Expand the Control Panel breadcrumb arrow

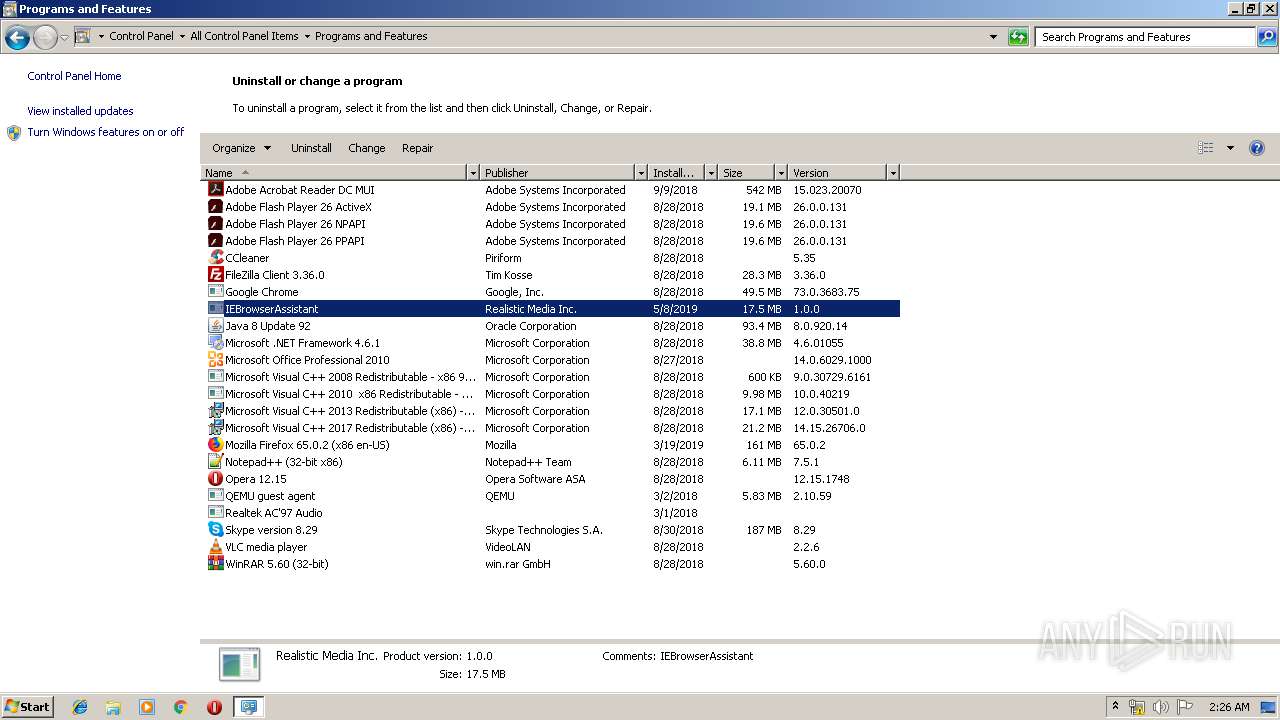[x=182, y=37]
